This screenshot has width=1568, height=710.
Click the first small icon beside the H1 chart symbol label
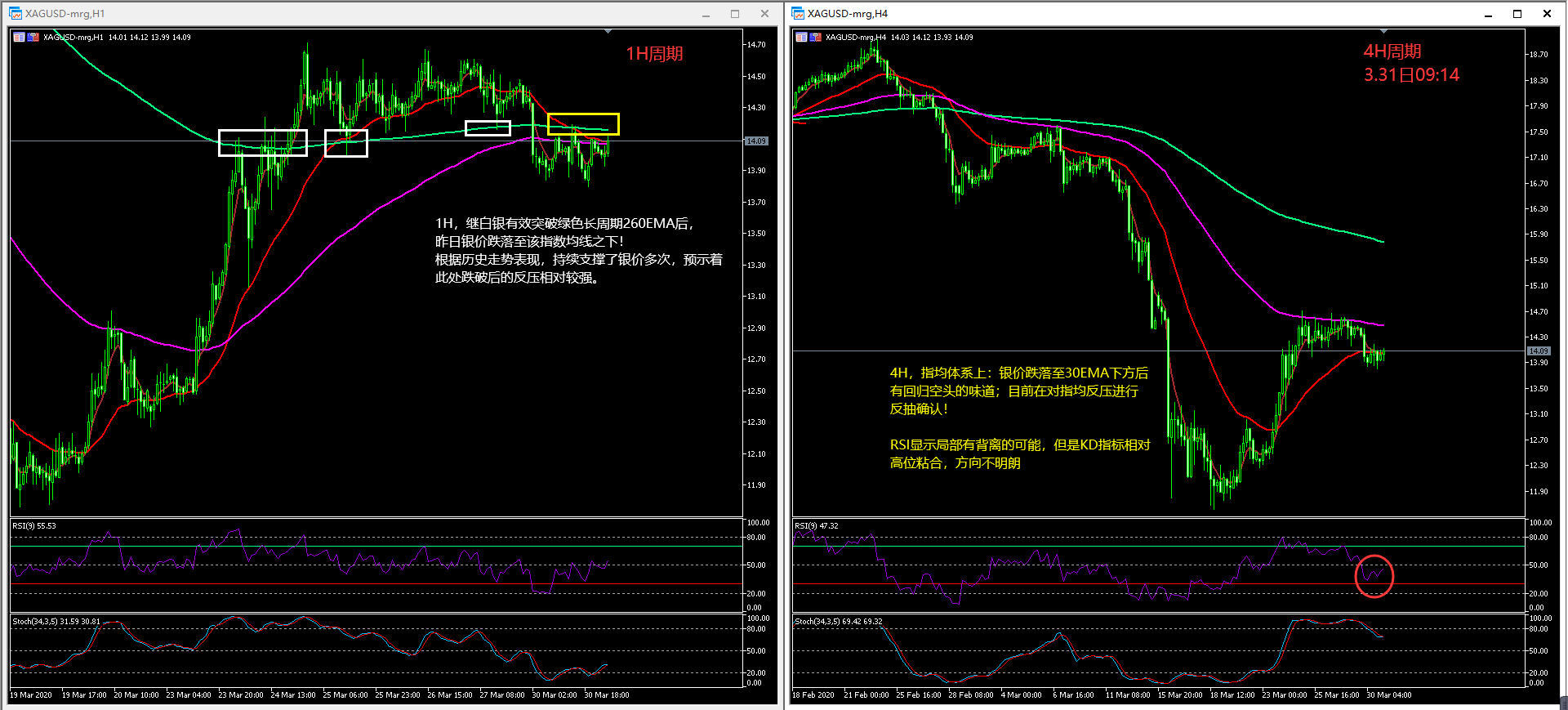(20, 37)
